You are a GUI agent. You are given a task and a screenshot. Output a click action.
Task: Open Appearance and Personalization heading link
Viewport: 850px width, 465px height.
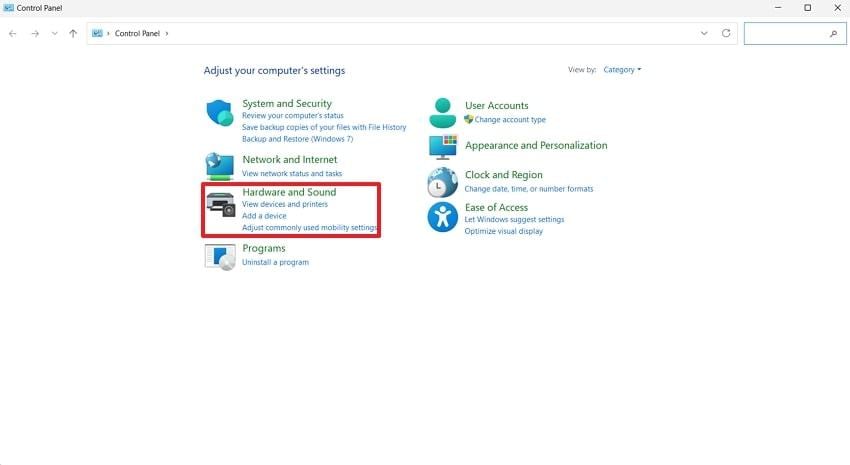536,145
